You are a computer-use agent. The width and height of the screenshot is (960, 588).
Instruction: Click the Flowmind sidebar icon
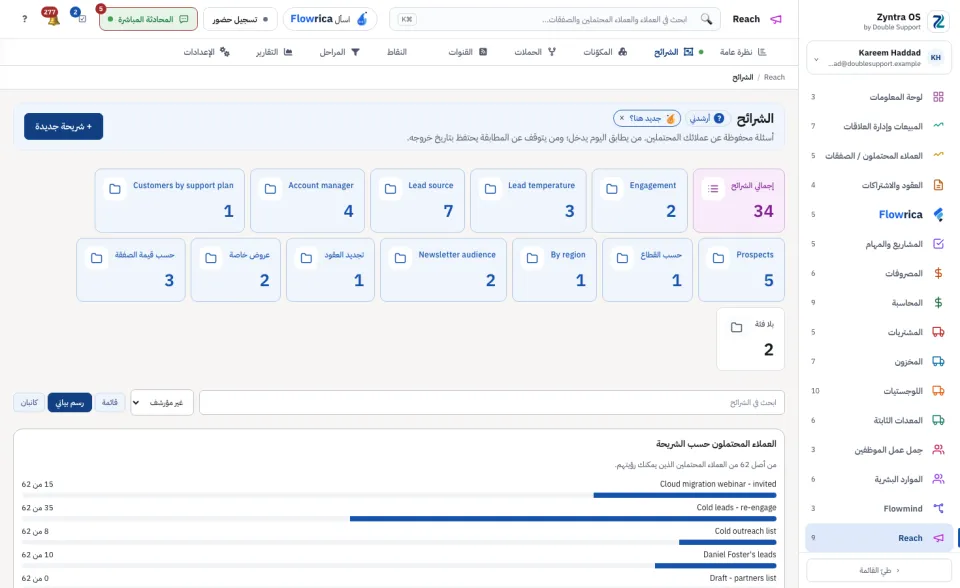coord(938,508)
